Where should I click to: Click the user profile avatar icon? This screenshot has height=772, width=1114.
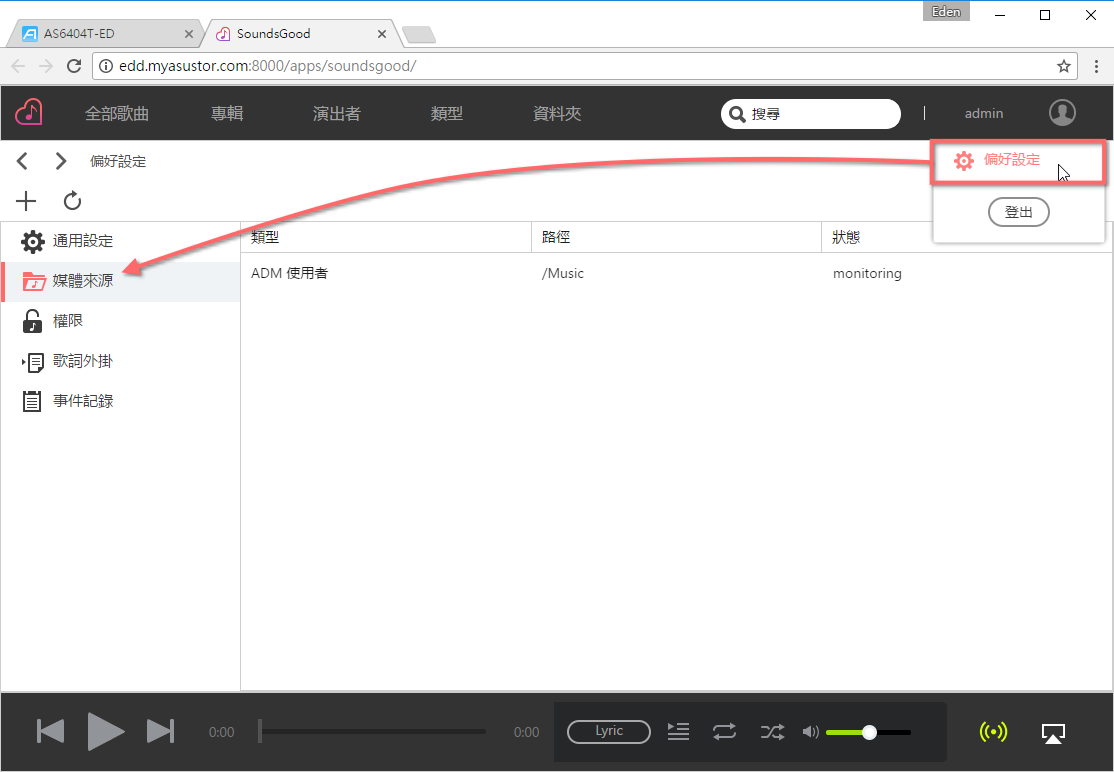(x=1062, y=112)
